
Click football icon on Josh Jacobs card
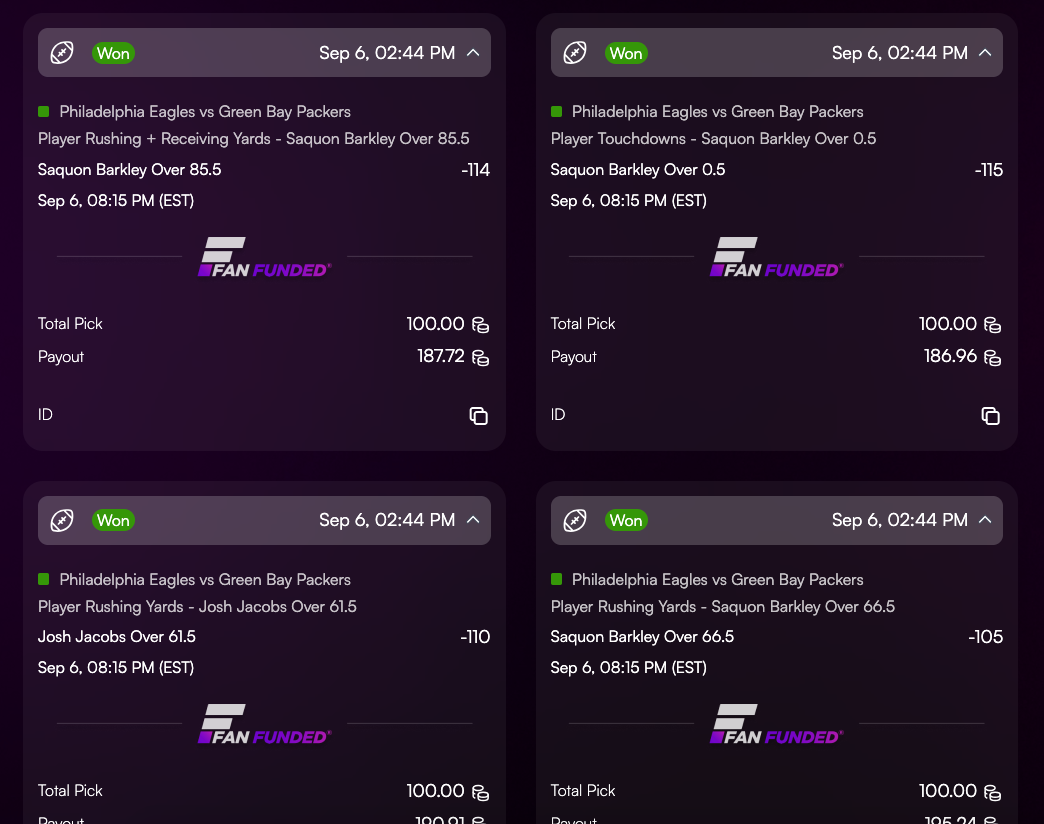coord(62,520)
